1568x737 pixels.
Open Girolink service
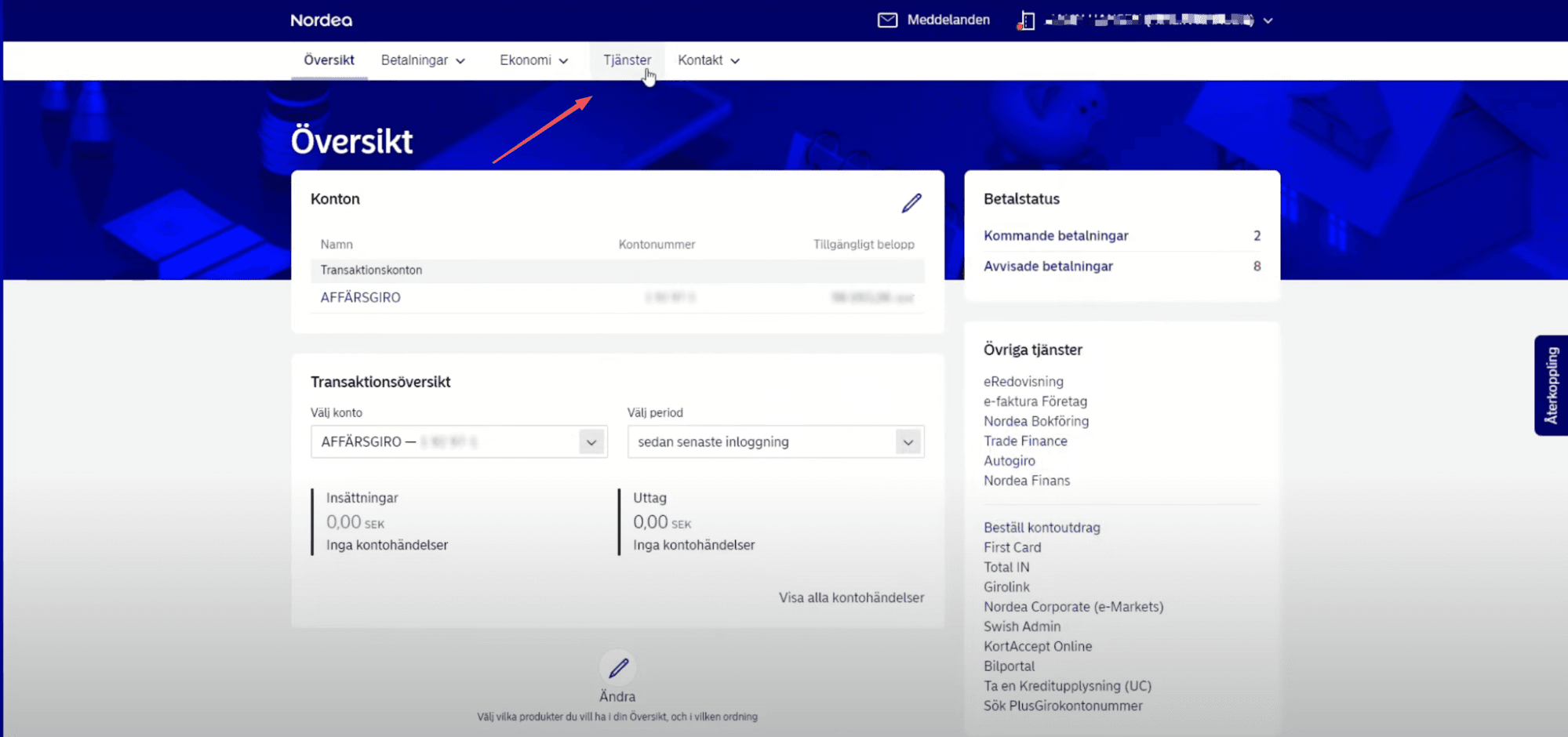(x=1006, y=586)
